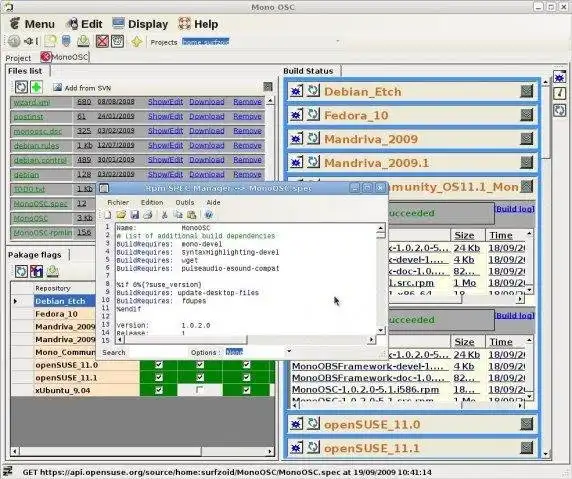Screen dimensions: 572x479
Task: Click the red crossed-box icon in main toolbar
Action: [x=102, y=41]
